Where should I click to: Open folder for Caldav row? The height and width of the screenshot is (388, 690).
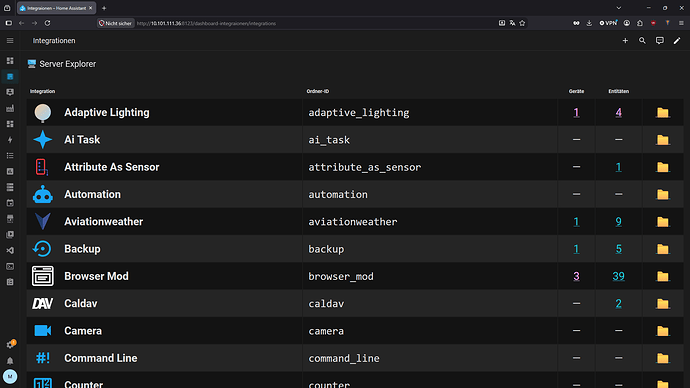coord(663,304)
